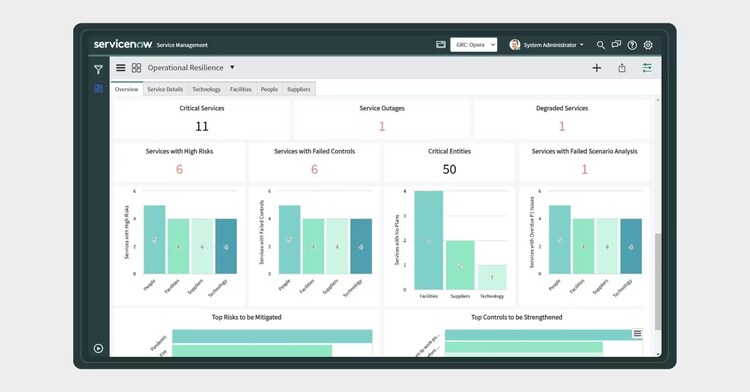Click Suppliers bar in Failed Controls chart
750x392 pixels.
pos(337,246)
